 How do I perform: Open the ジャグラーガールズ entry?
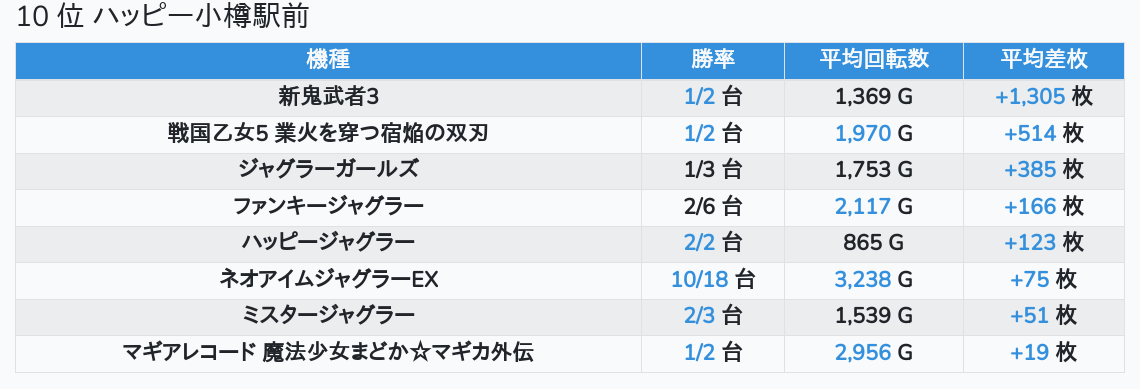[328, 170]
